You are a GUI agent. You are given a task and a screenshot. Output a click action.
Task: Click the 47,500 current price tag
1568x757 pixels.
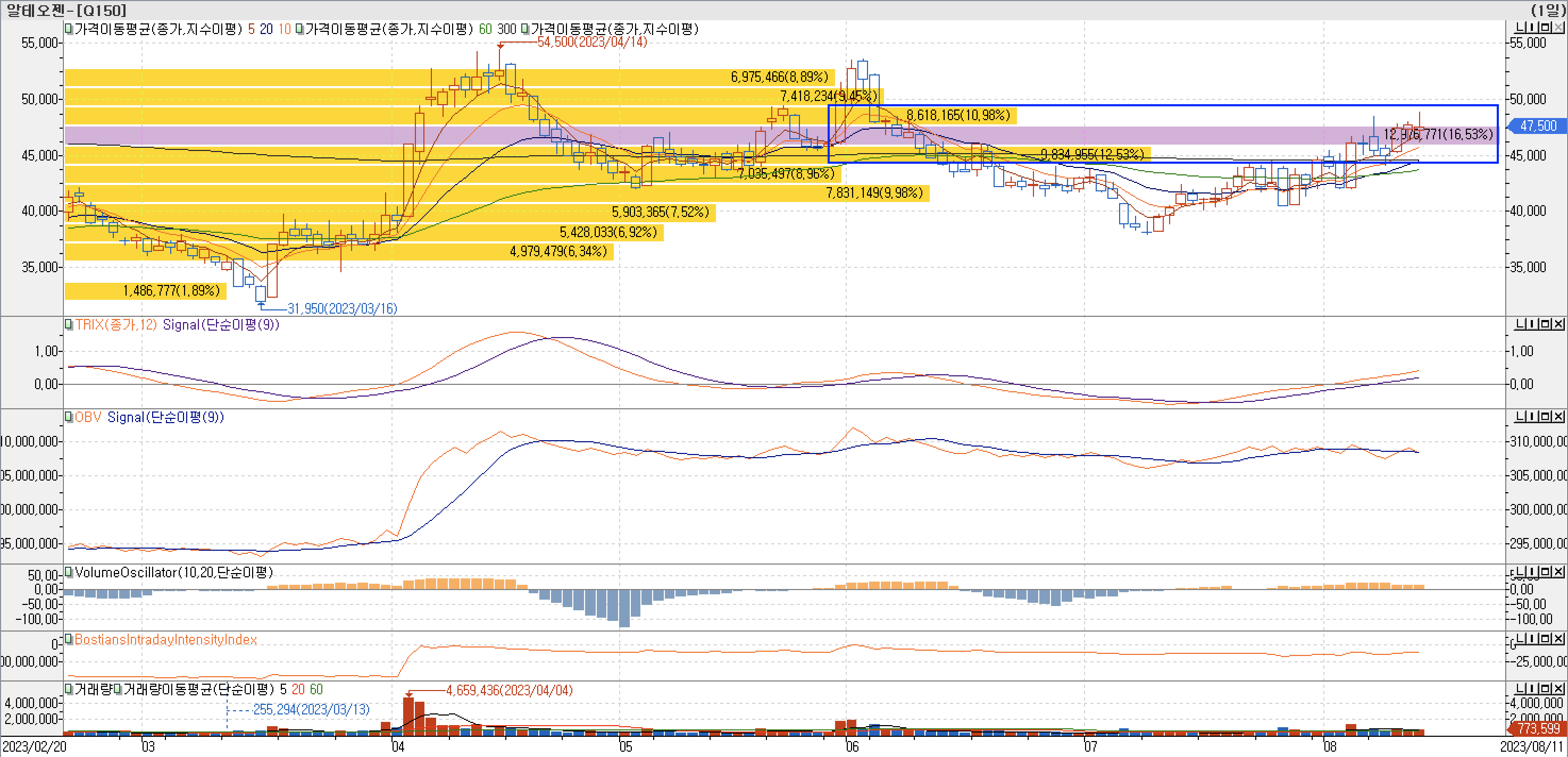(x=1538, y=126)
